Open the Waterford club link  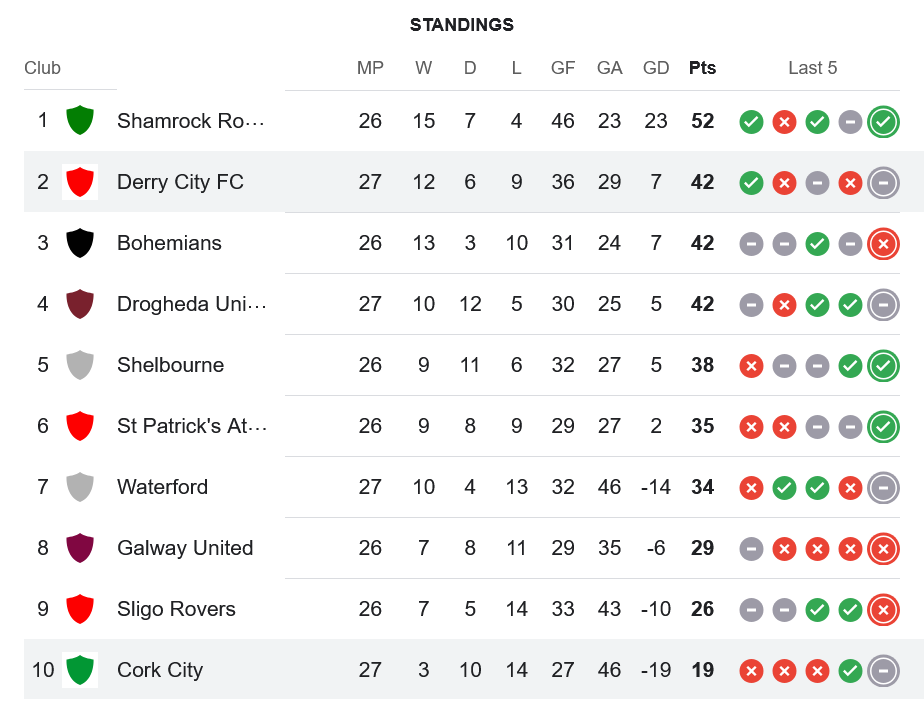pos(162,487)
